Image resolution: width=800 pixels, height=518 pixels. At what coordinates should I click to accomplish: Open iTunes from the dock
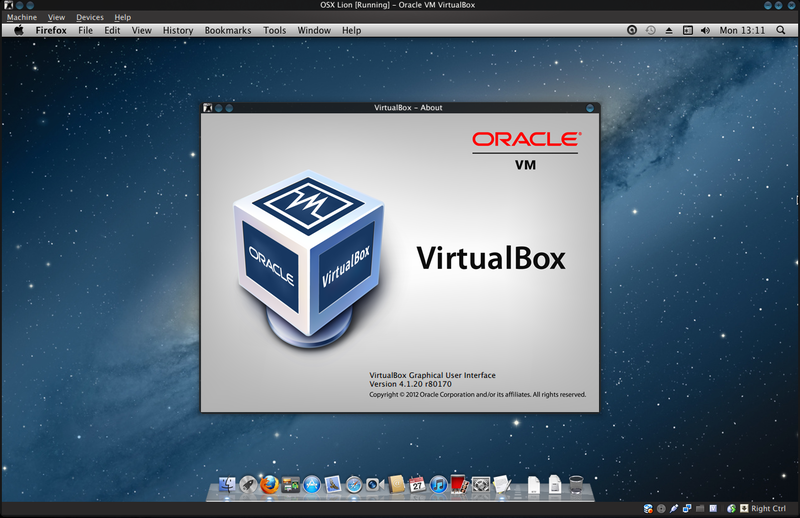click(438, 485)
